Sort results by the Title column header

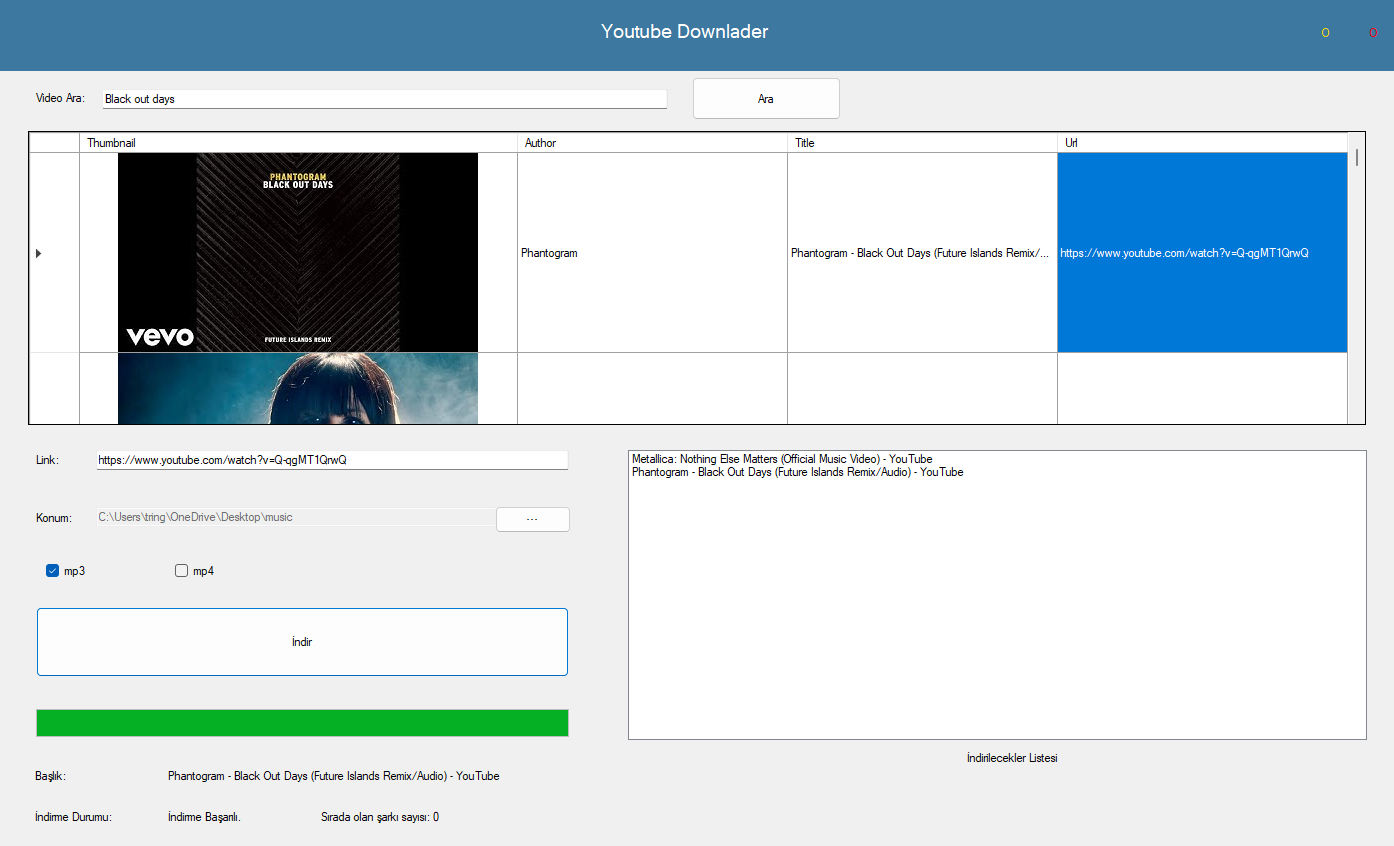920,142
